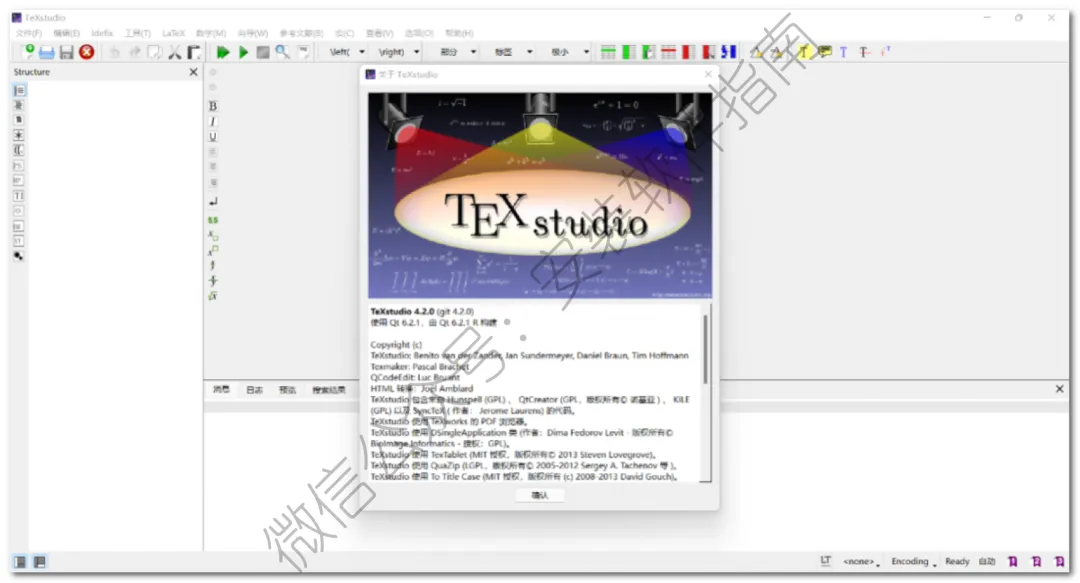Open the 编辑(E) menu
This screenshot has height=583, width=1080.
click(x=67, y=33)
